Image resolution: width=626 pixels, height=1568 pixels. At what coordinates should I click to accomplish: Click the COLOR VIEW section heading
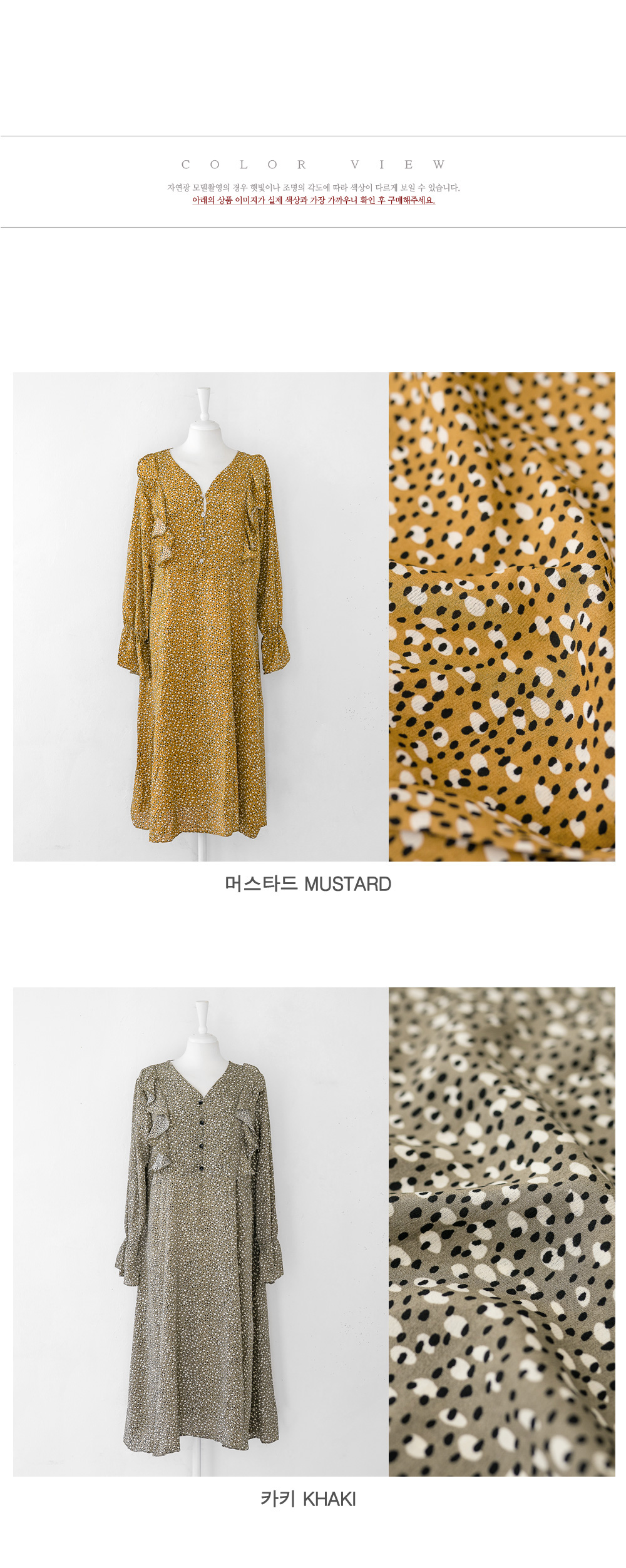click(313, 165)
